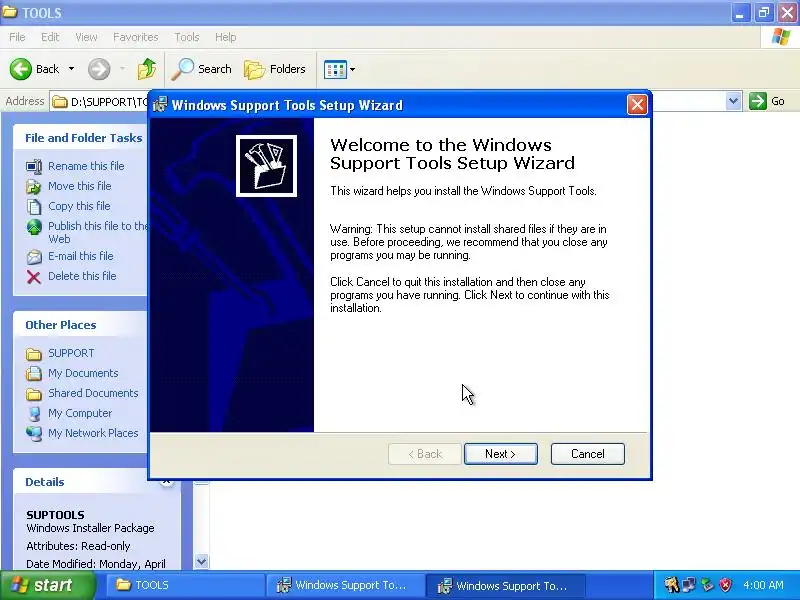Open My Computer link

pos(80,413)
